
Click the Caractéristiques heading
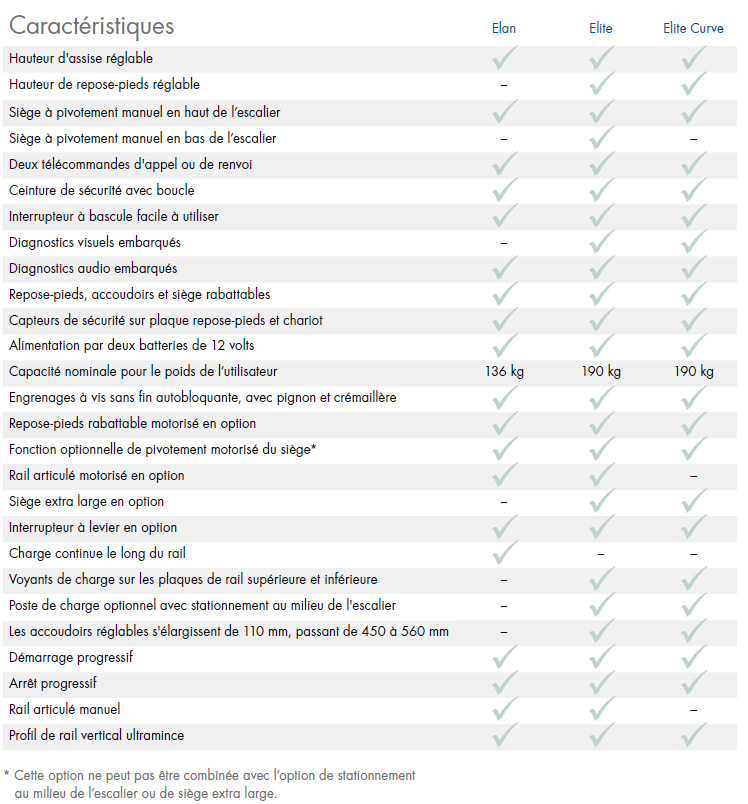92,26
